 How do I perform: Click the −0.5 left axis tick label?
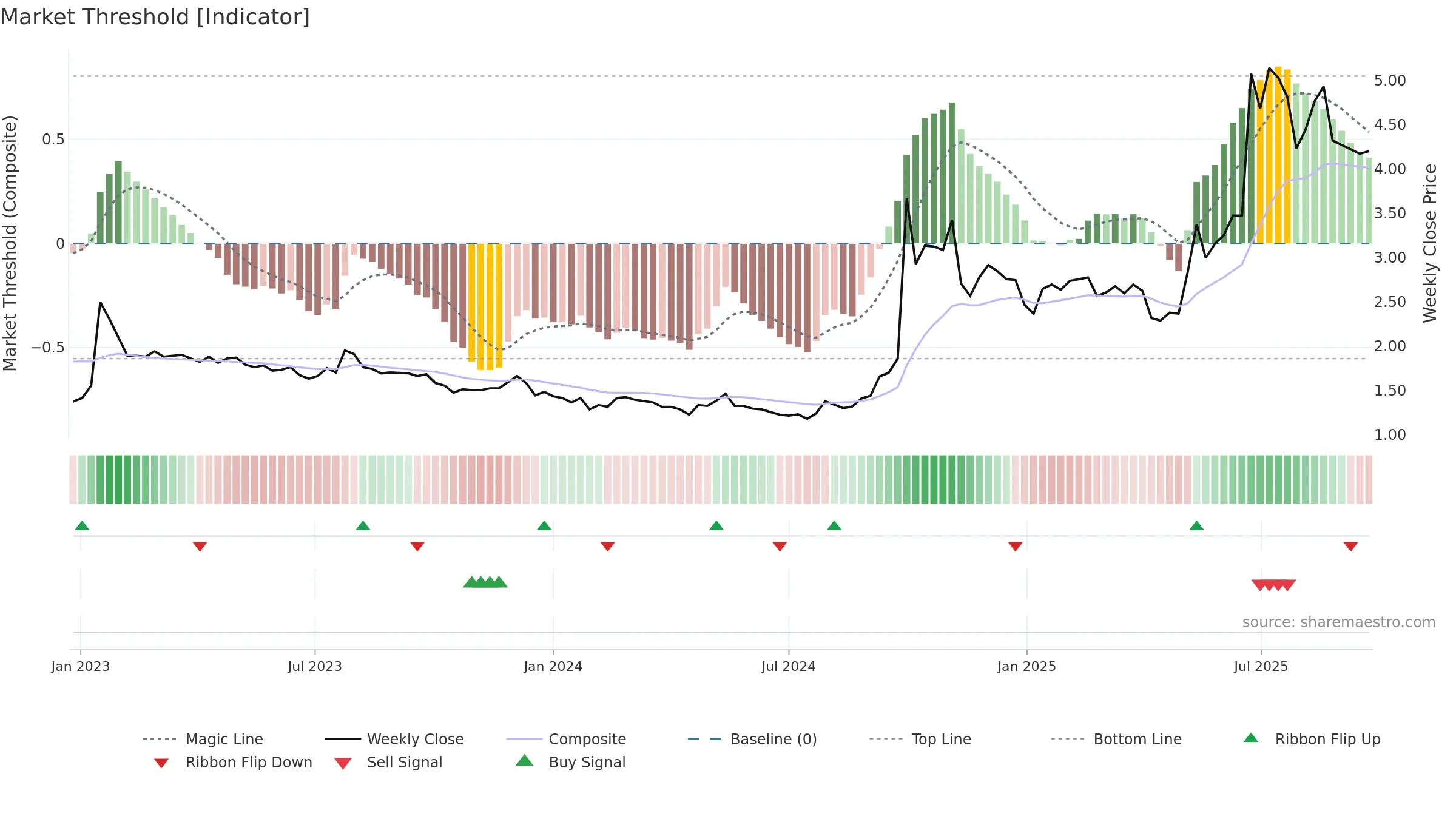pos(47,348)
